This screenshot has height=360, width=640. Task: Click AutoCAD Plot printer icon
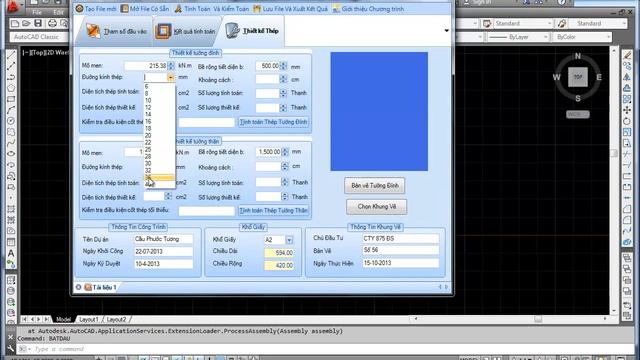tap(52, 23)
